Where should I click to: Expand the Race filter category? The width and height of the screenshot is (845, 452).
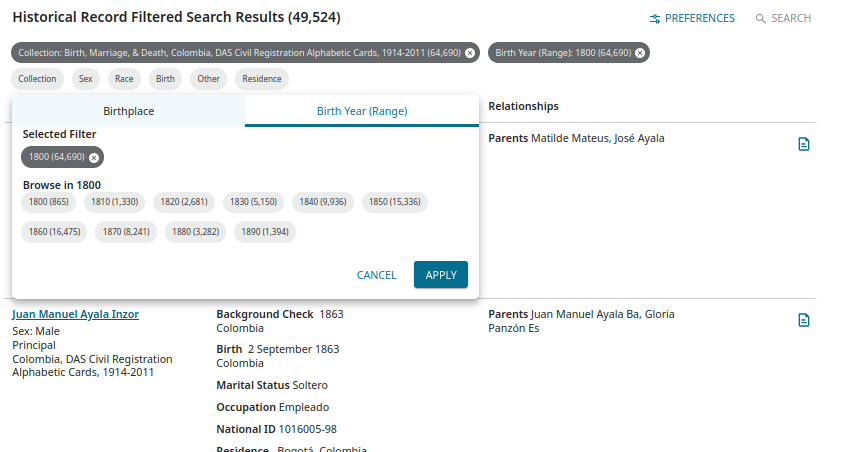click(x=124, y=79)
